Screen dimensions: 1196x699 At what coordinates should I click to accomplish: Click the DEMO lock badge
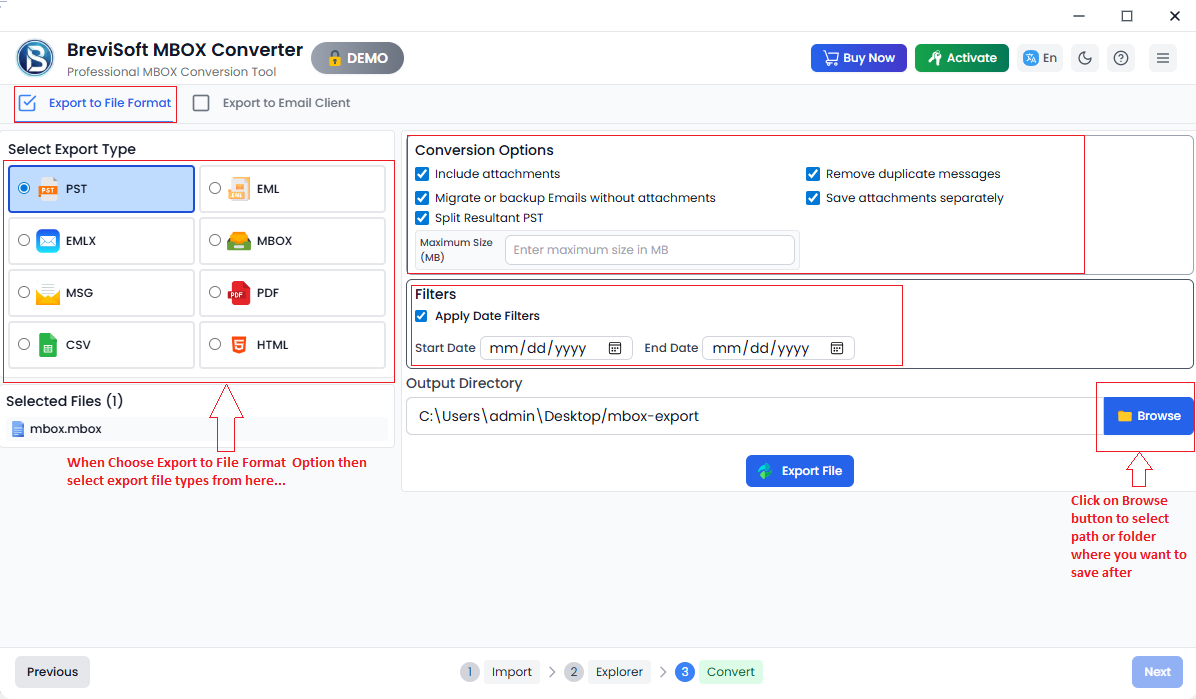(x=357, y=58)
